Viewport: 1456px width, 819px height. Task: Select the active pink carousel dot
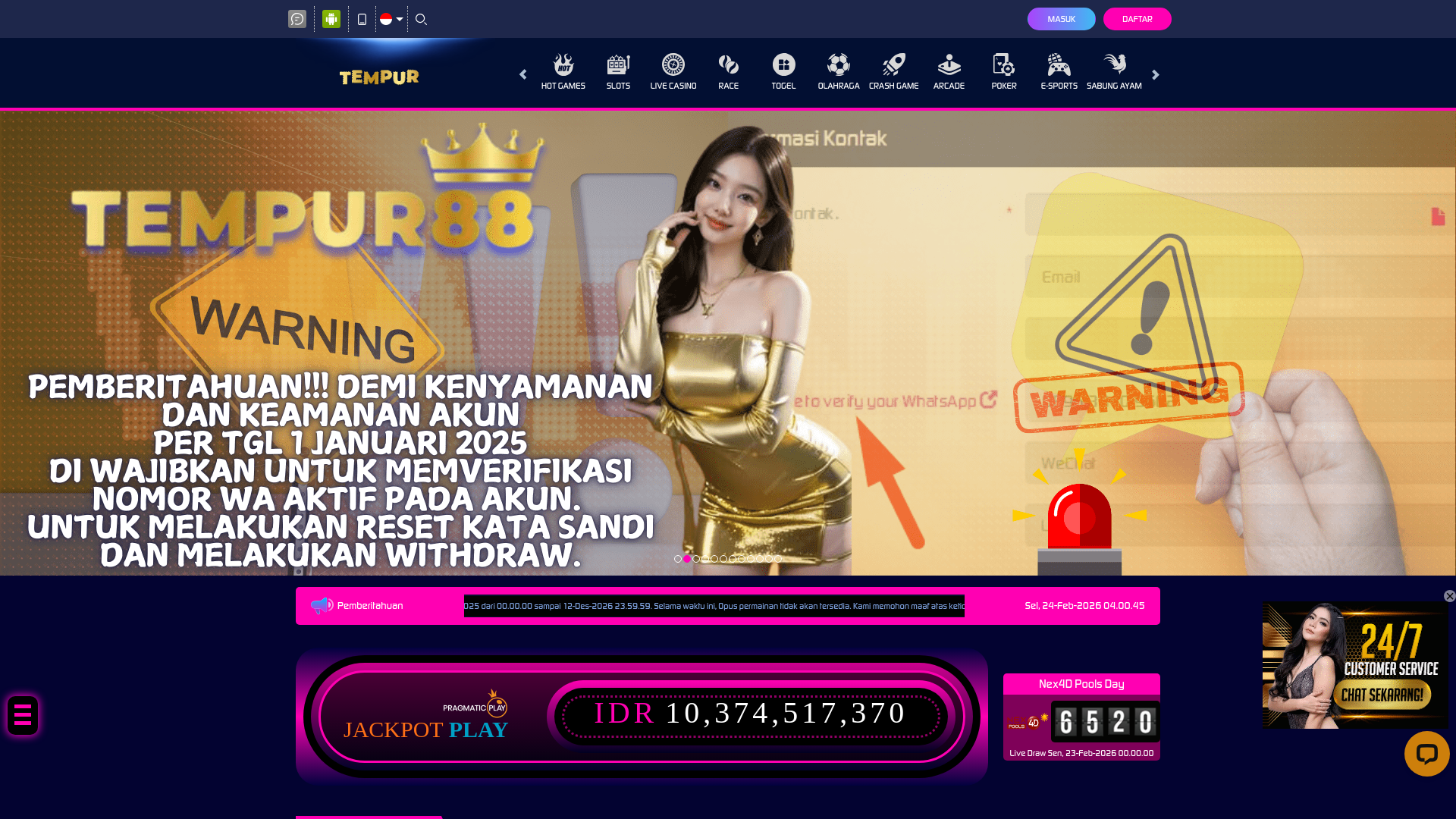(687, 559)
